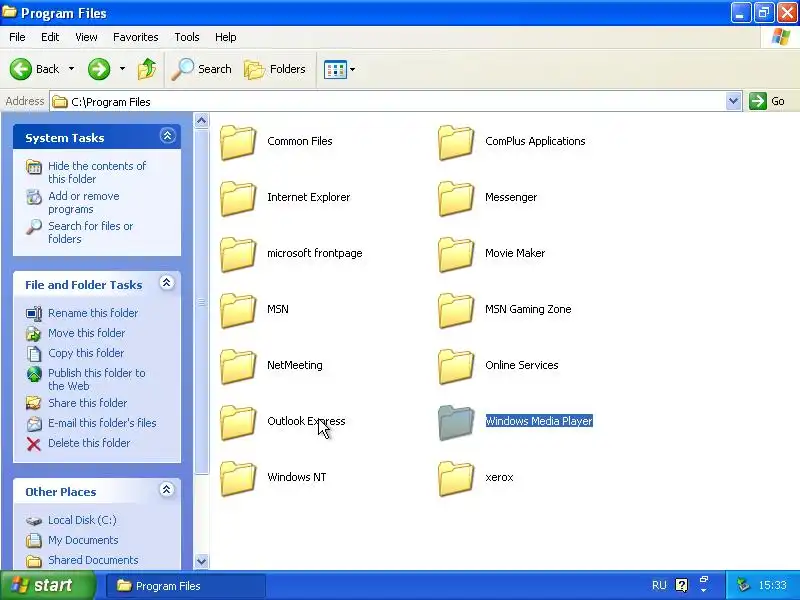Select the Windows Media Player folder icon
Image resolution: width=800 pixels, height=600 pixels.
tap(456, 423)
